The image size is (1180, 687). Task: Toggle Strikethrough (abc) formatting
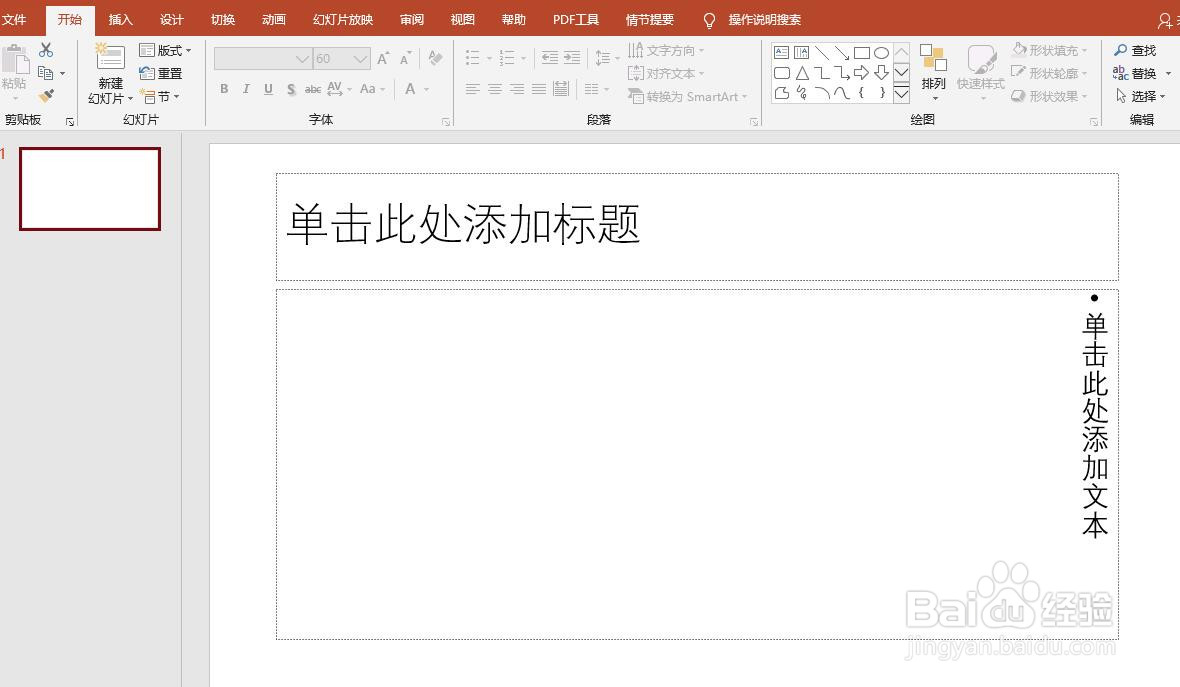click(313, 90)
